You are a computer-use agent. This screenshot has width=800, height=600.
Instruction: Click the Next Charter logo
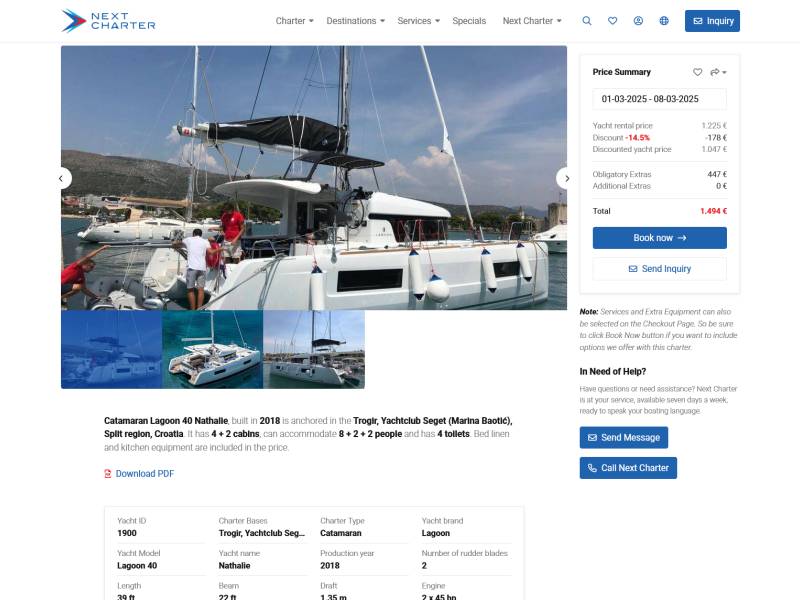click(x=108, y=21)
